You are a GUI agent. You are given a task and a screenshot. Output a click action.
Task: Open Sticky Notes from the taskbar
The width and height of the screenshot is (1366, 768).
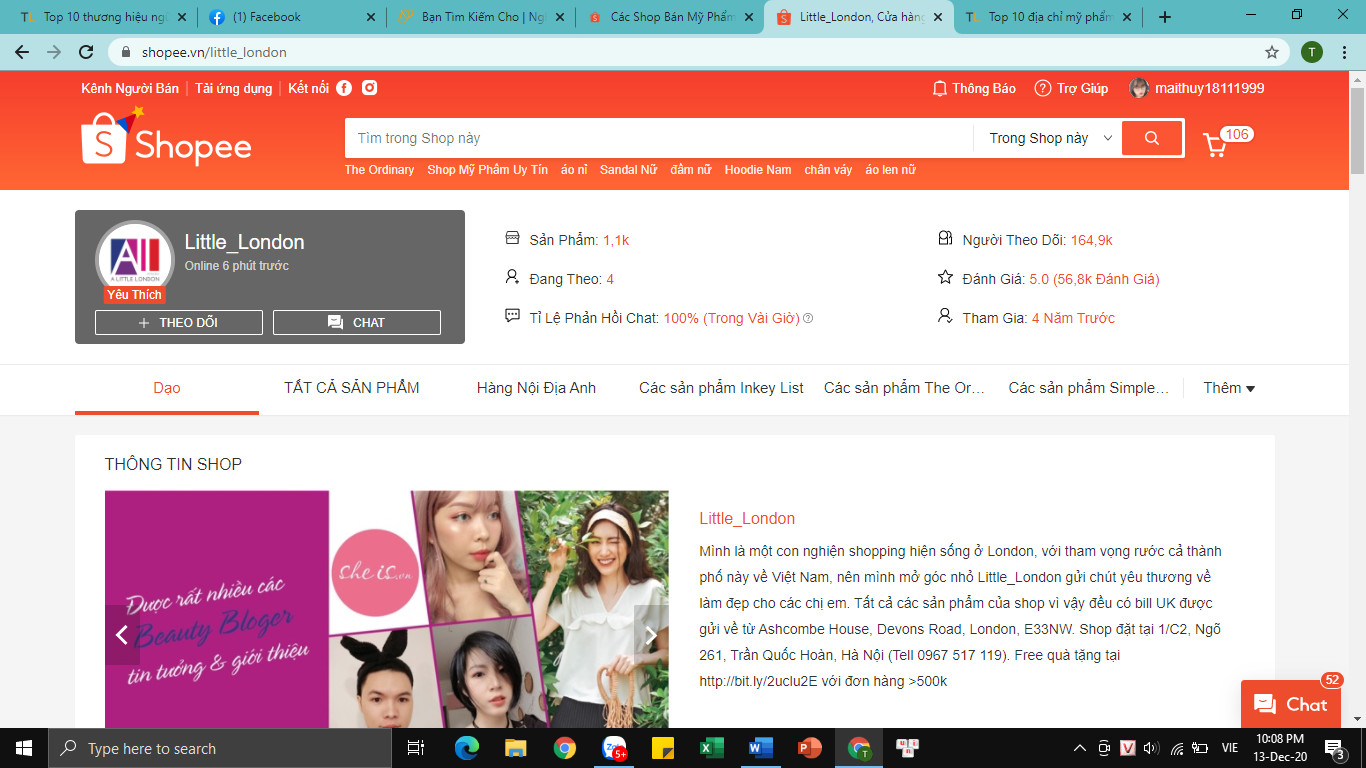(663, 748)
